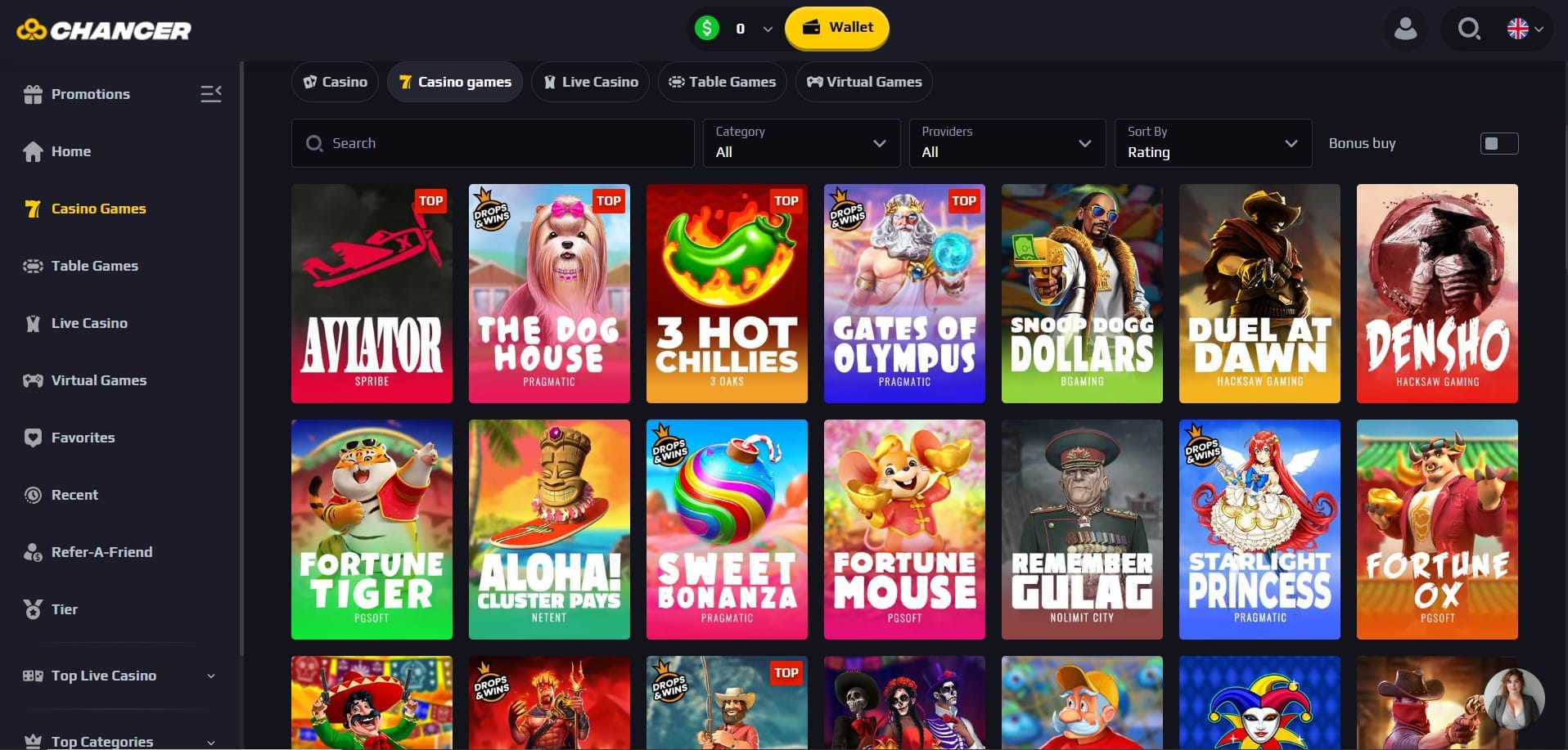Open Sweet Bonanza game thumbnail
This screenshot has width=1568, height=750.
coord(727,529)
